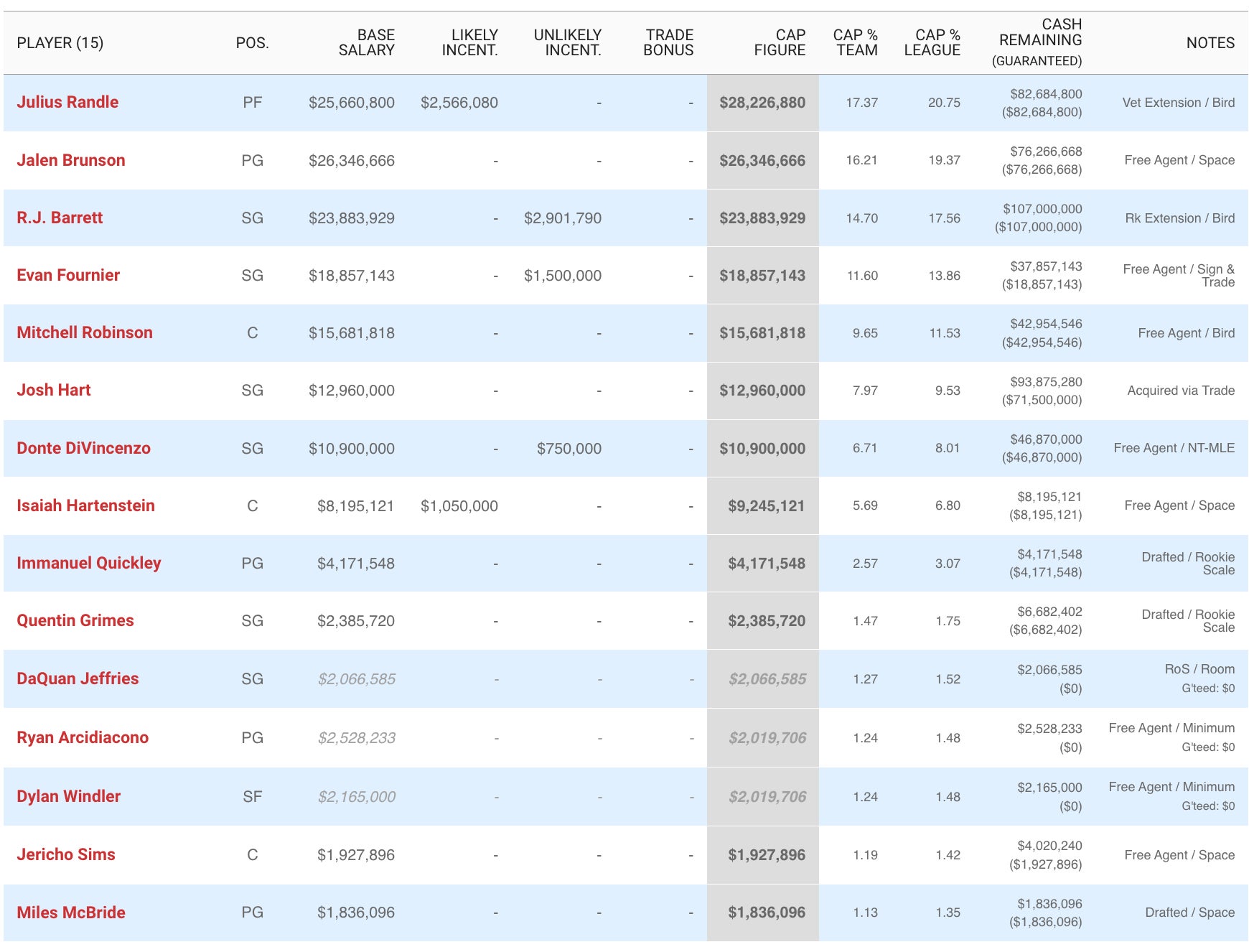Sort by the Cap Figure column header
This screenshot has height=952, width=1249.
click(x=780, y=42)
